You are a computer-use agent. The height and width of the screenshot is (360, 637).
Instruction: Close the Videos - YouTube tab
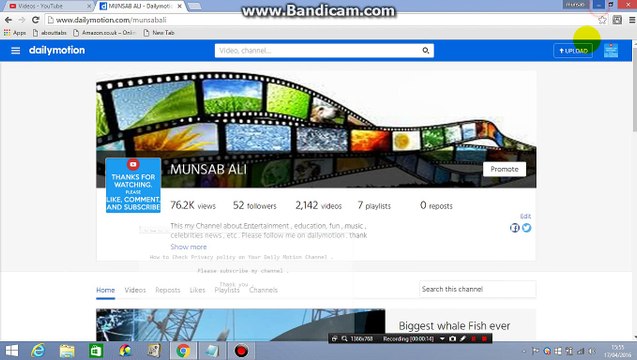click(89, 7)
